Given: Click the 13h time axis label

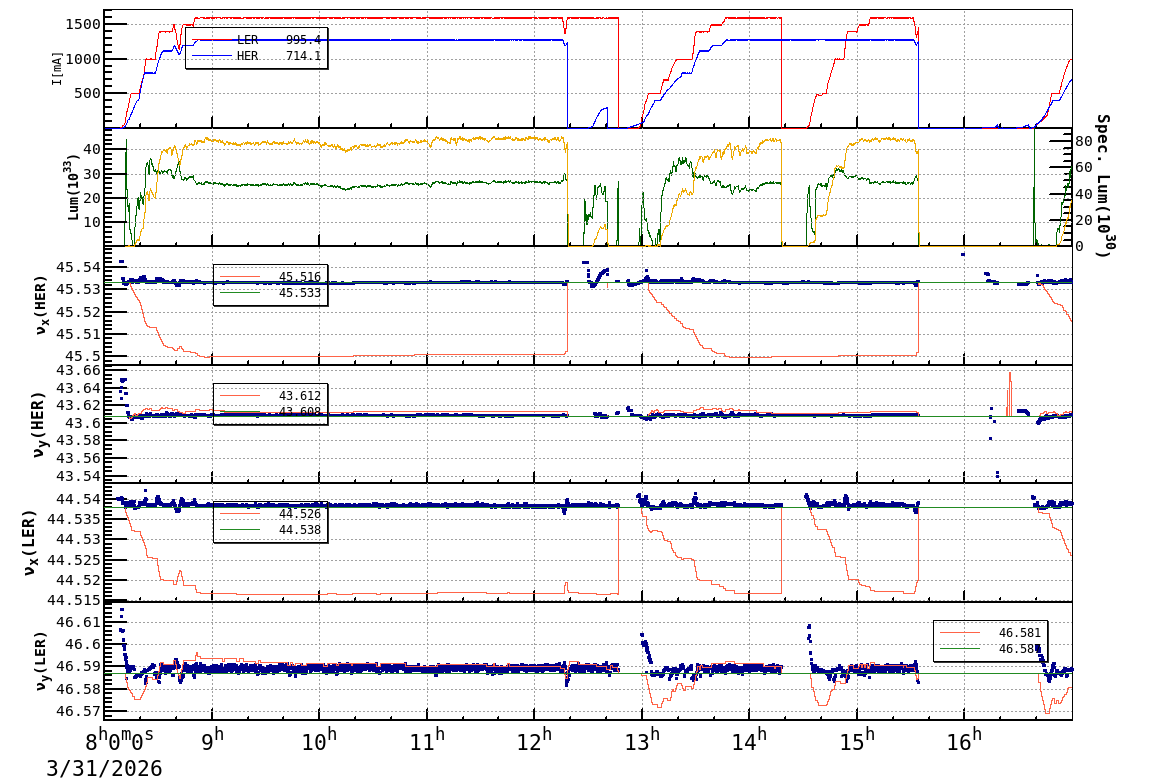Looking at the screenshot, I should click(642, 739).
